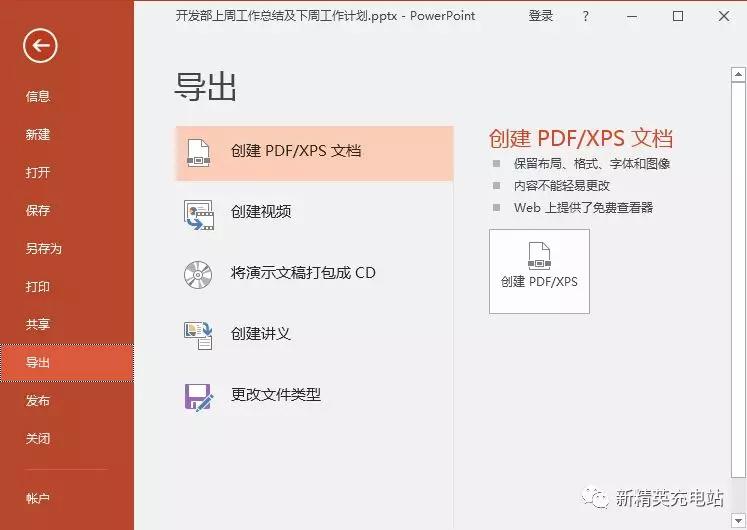Minimize the PowerPoint window
Screen dimensions: 747x530
tap(632, 17)
